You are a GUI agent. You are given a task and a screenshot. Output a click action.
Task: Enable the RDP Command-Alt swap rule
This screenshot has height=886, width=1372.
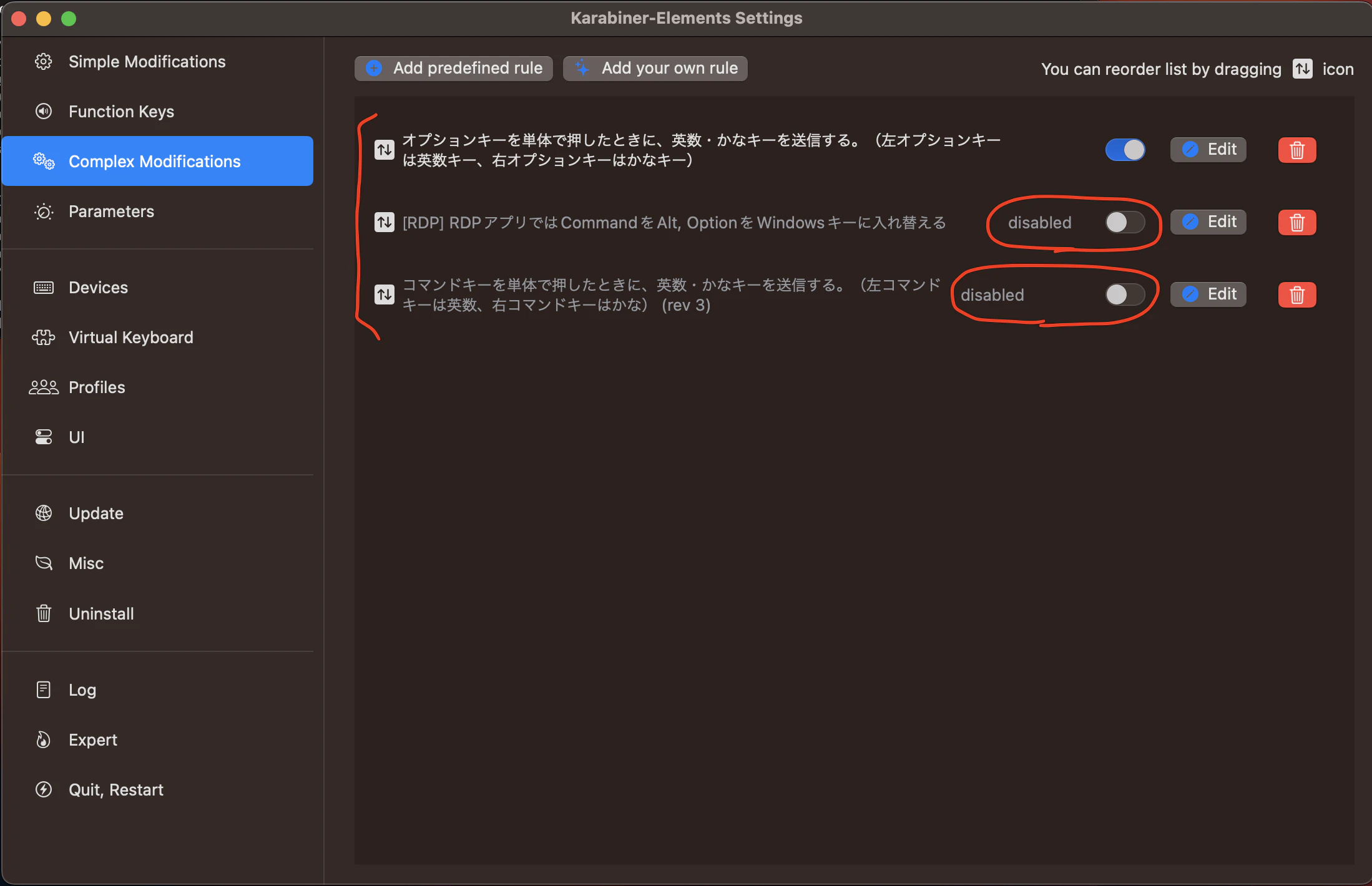(1124, 222)
